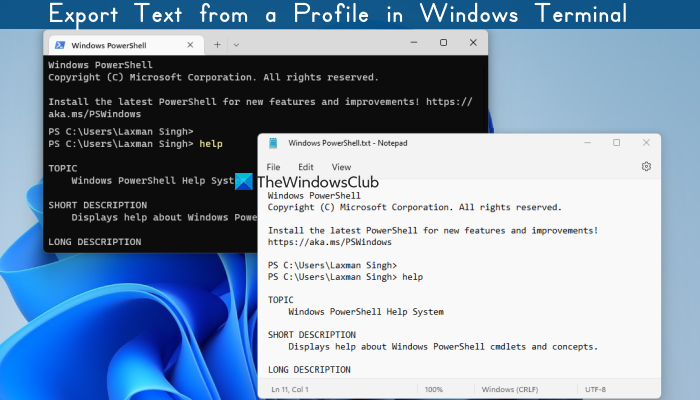The image size is (700, 400).
Task: Maximize the Windows Terminal window
Action: (443, 42)
